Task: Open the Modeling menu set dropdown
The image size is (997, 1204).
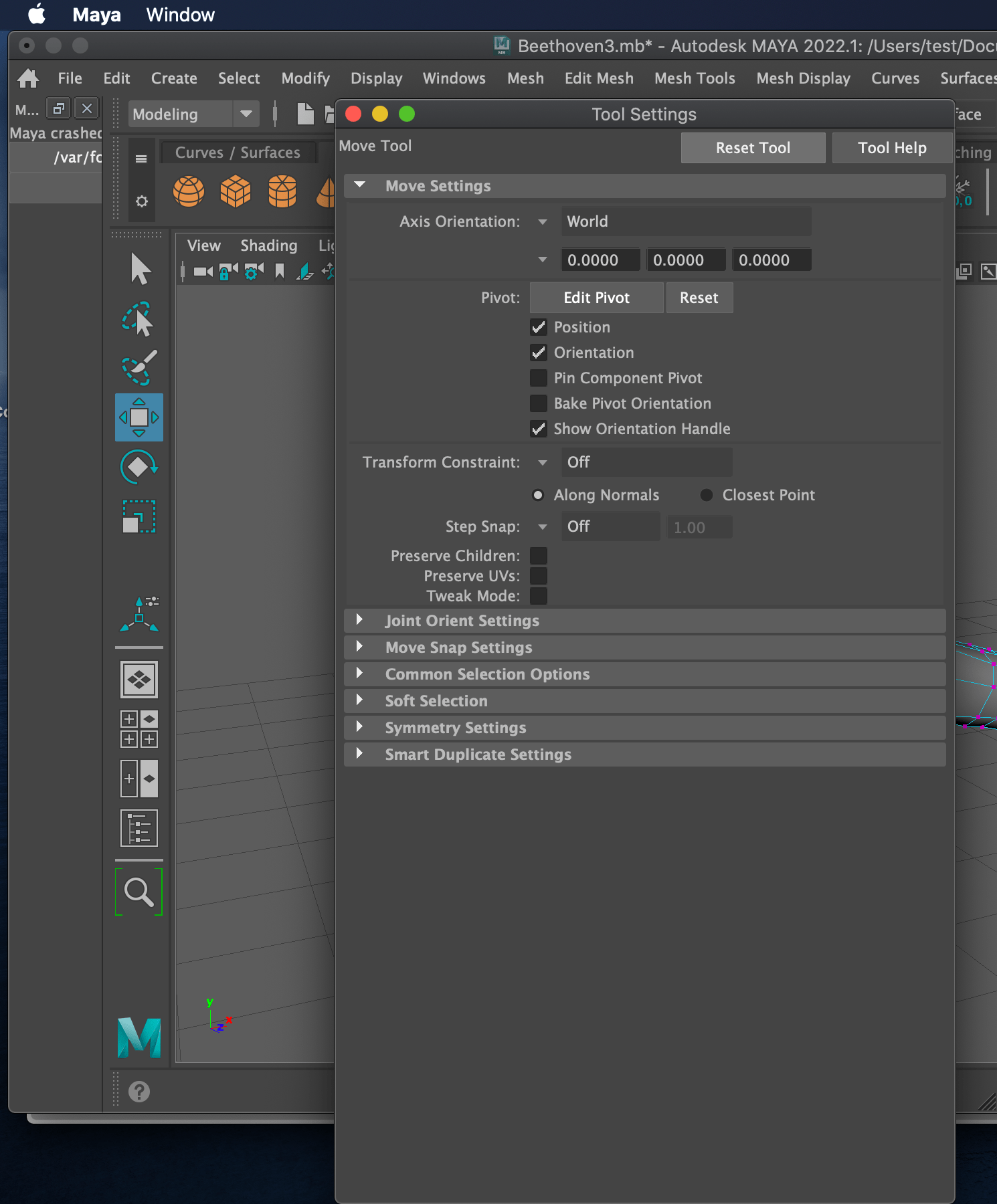Action: (193, 114)
